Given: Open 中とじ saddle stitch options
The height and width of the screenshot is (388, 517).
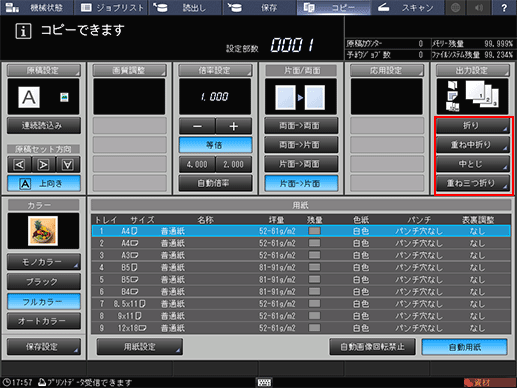Looking at the screenshot, I should 473,164.
